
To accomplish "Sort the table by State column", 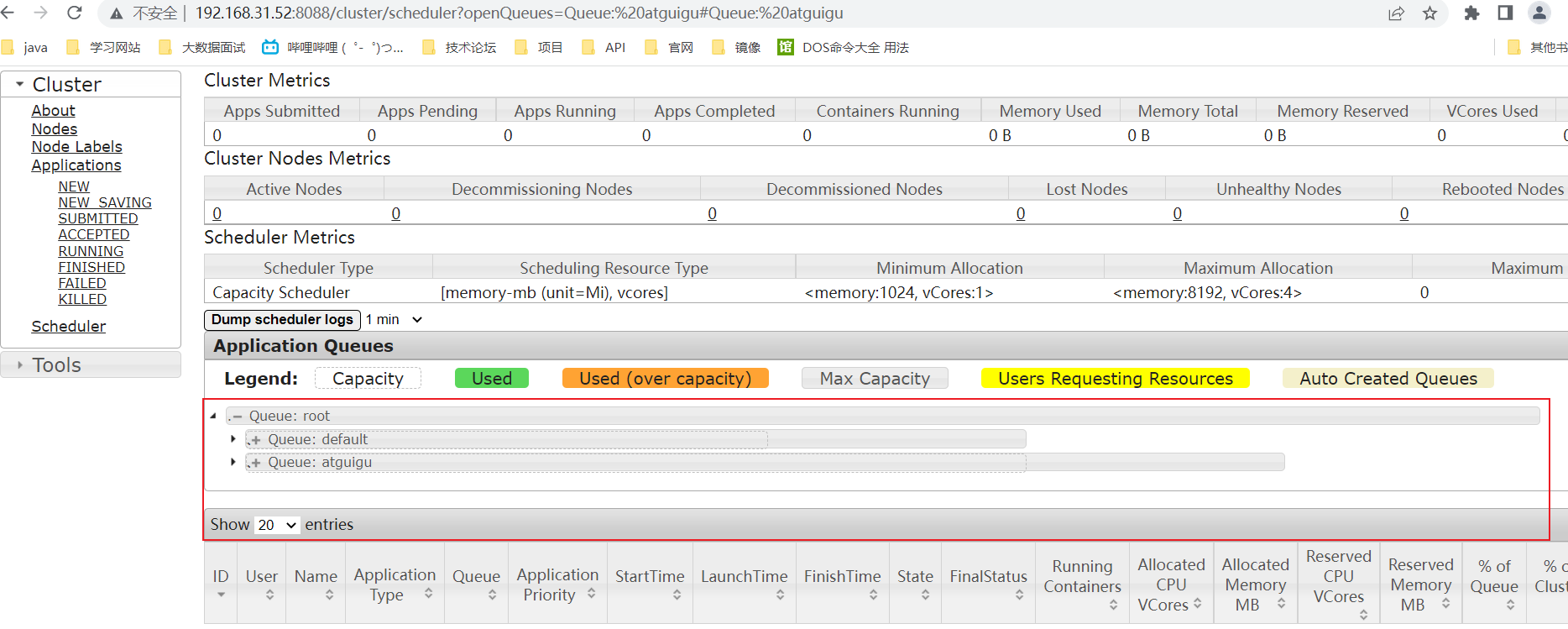I will 915,584.
